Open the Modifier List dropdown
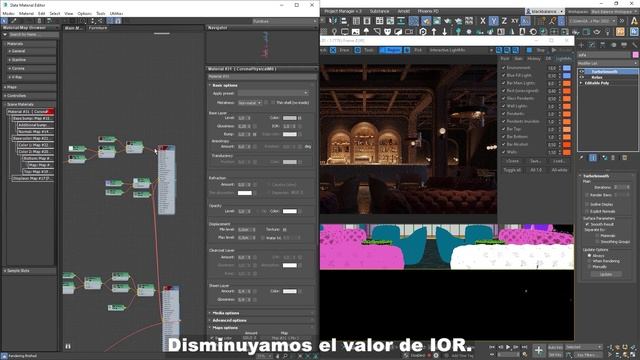640x360 pixels. (608, 63)
